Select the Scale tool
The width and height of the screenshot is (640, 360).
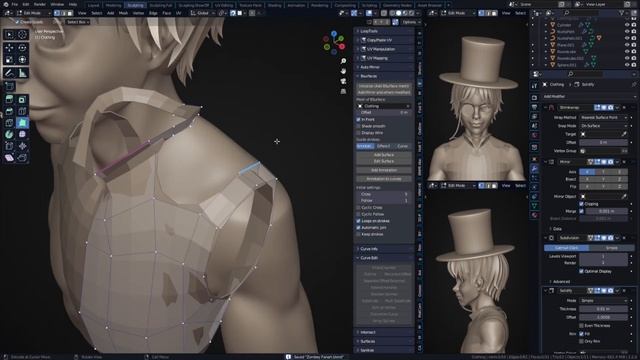9,60
